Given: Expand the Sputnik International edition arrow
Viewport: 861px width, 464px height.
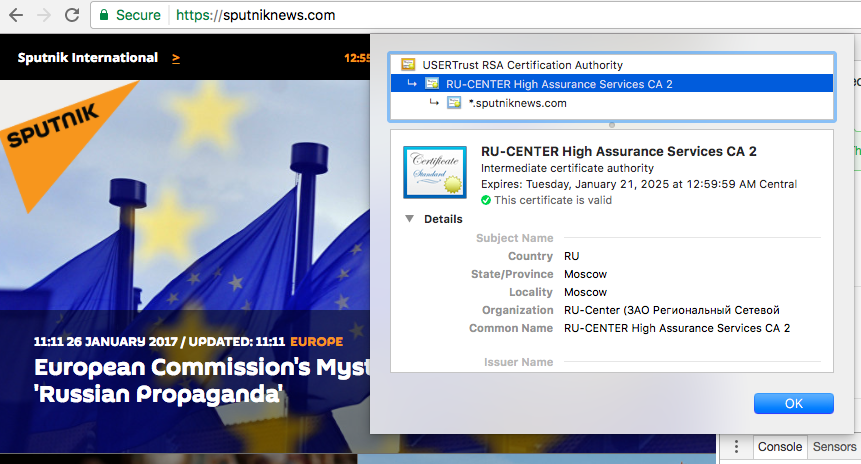Looking at the screenshot, I should point(176,58).
